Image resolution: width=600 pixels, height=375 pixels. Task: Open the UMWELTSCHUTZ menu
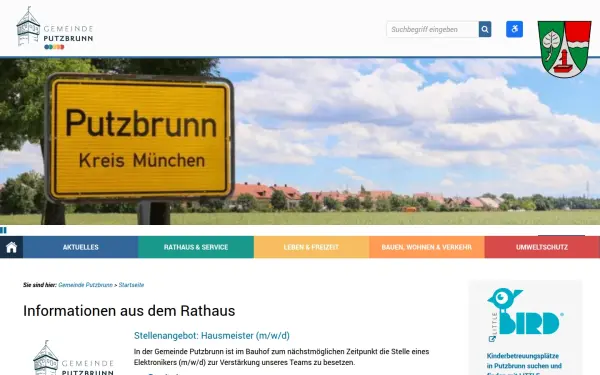point(542,247)
